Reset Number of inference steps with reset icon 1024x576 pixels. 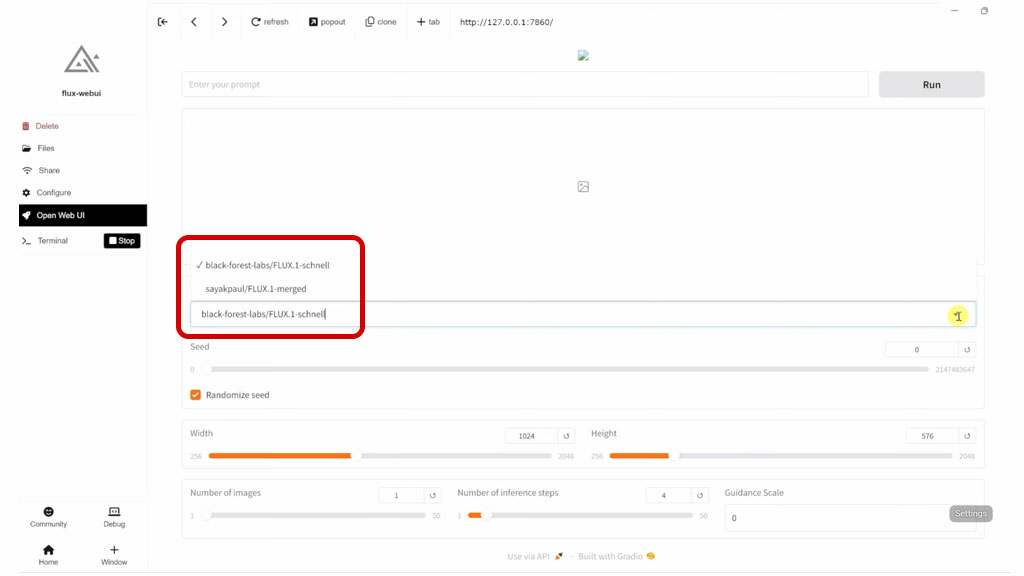(x=699, y=495)
